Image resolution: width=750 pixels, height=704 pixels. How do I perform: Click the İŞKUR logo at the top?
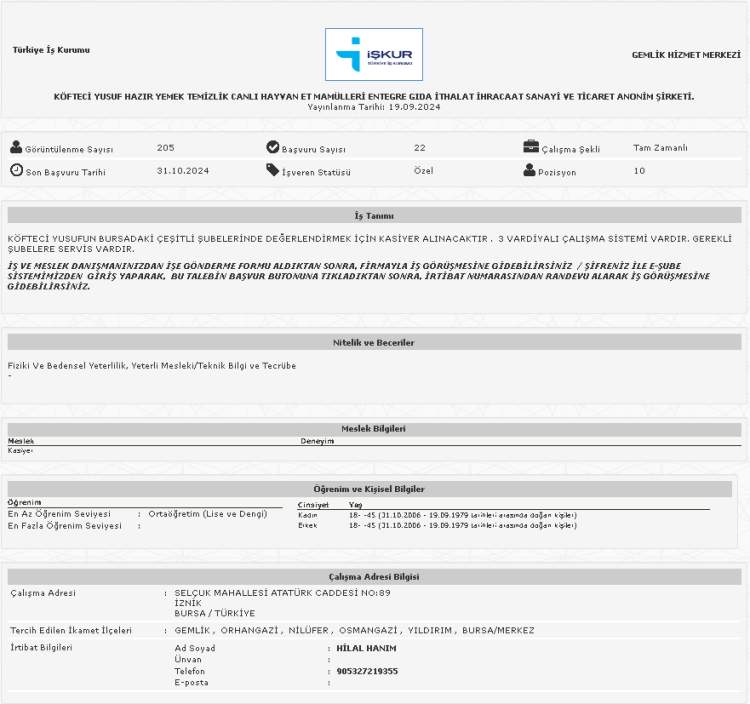point(374,54)
